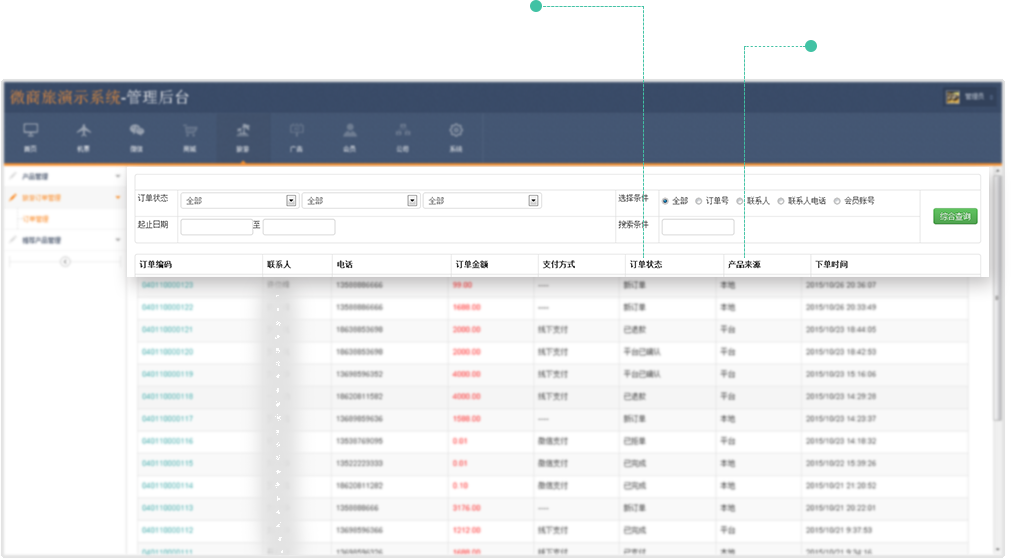Select the palm tree travel icon
This screenshot has width=1011, height=559.
point(243,135)
